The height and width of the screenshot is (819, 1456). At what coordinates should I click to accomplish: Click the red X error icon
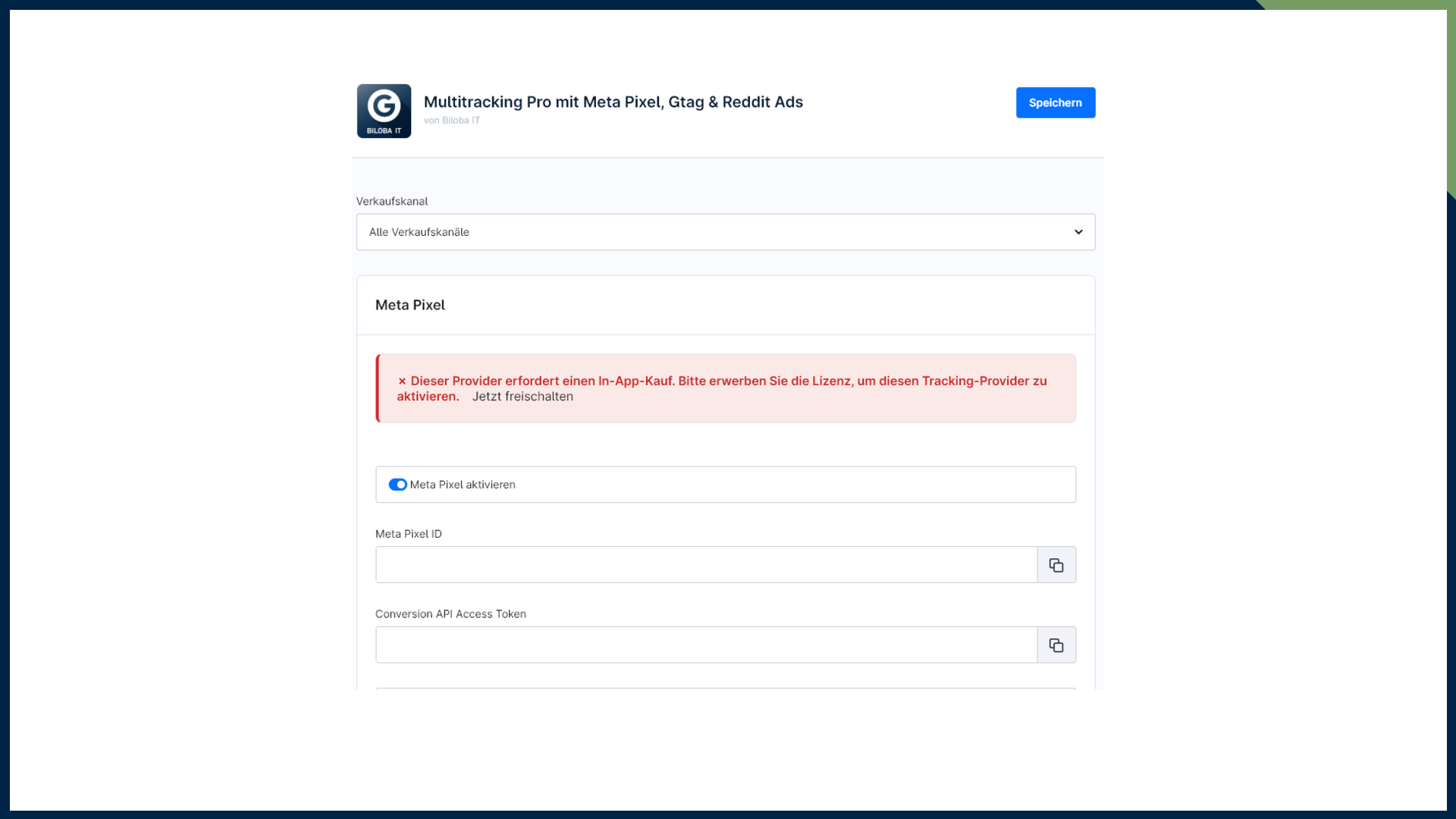click(402, 381)
